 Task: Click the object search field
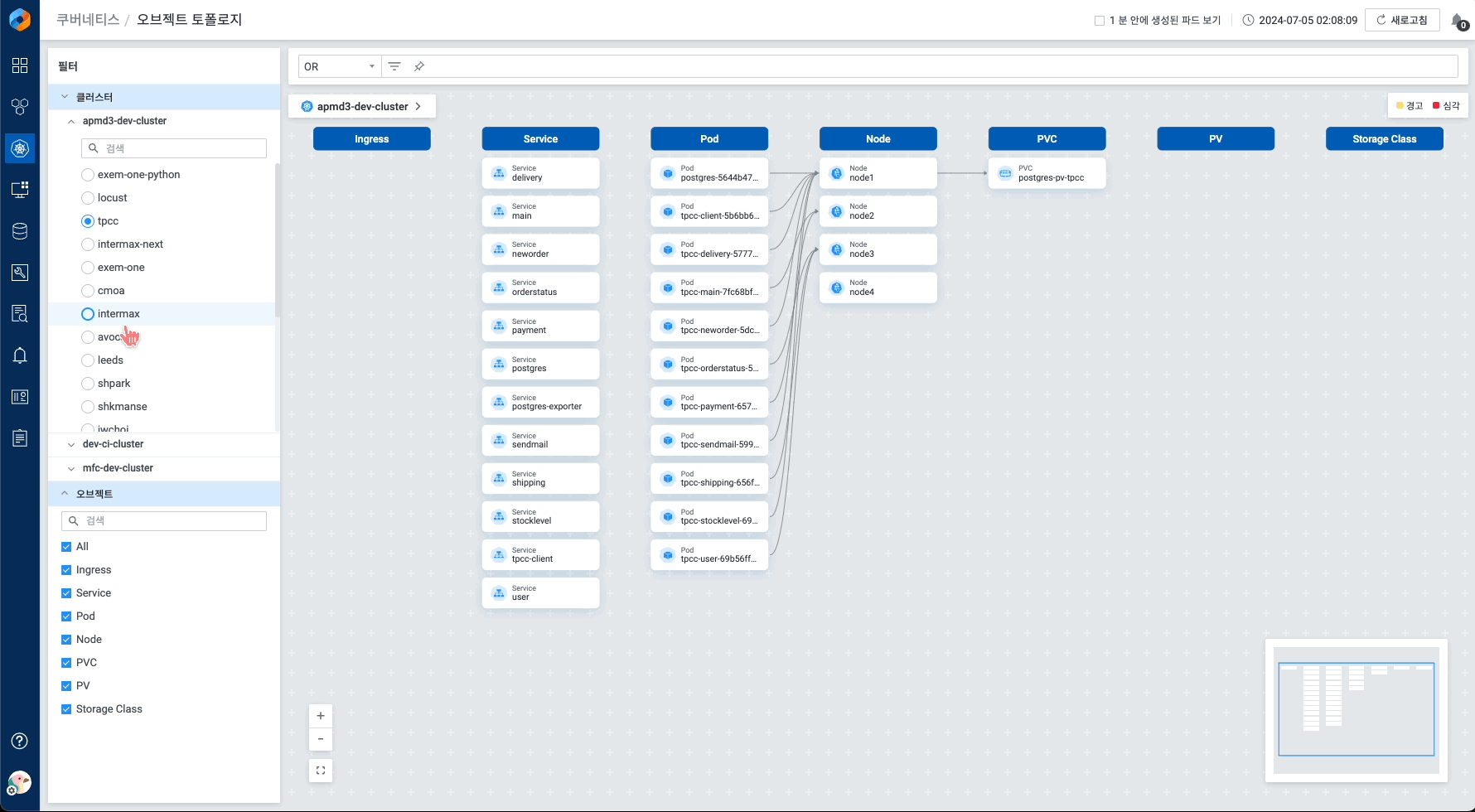point(164,520)
